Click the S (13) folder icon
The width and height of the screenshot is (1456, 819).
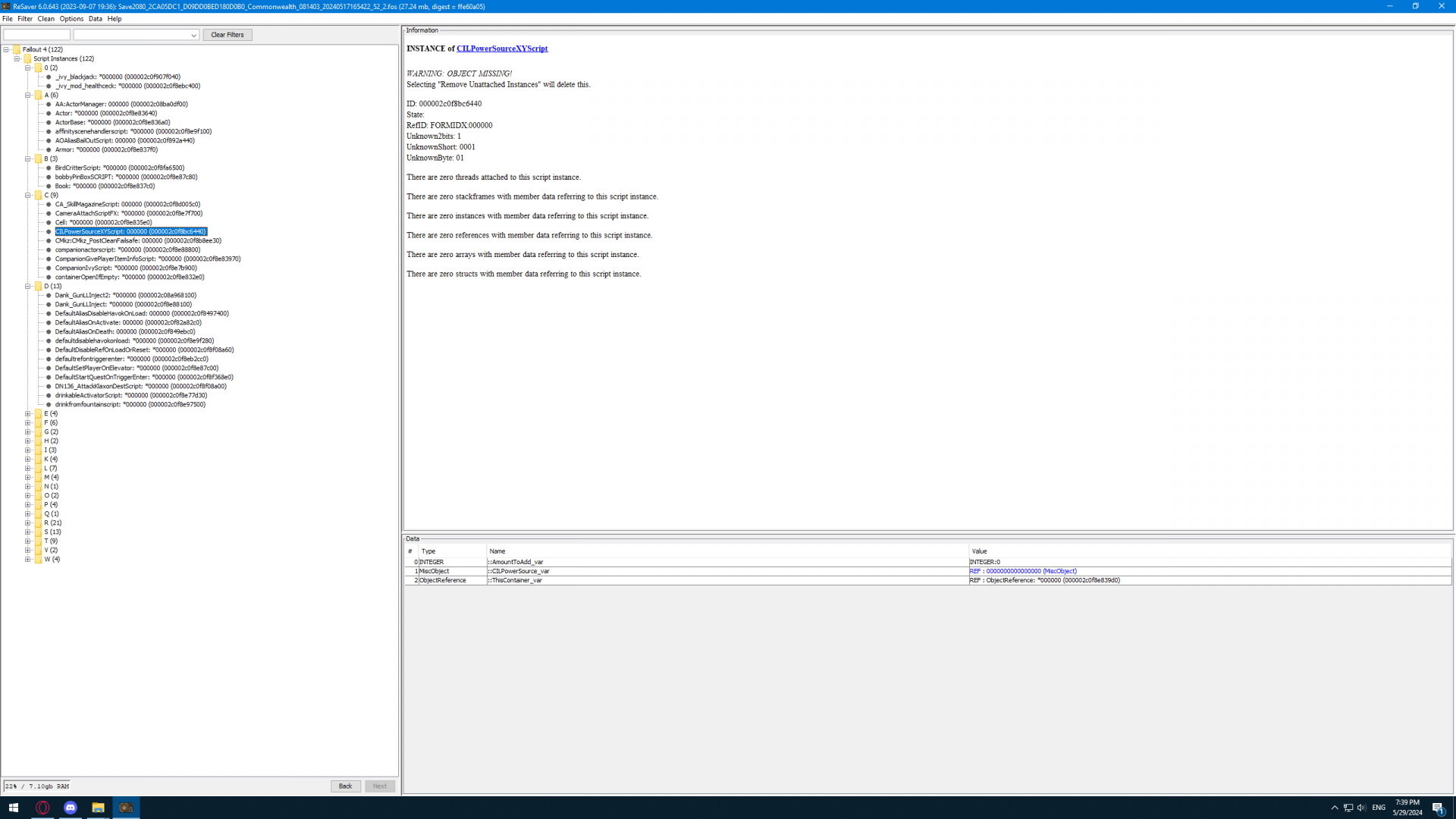pos(38,532)
